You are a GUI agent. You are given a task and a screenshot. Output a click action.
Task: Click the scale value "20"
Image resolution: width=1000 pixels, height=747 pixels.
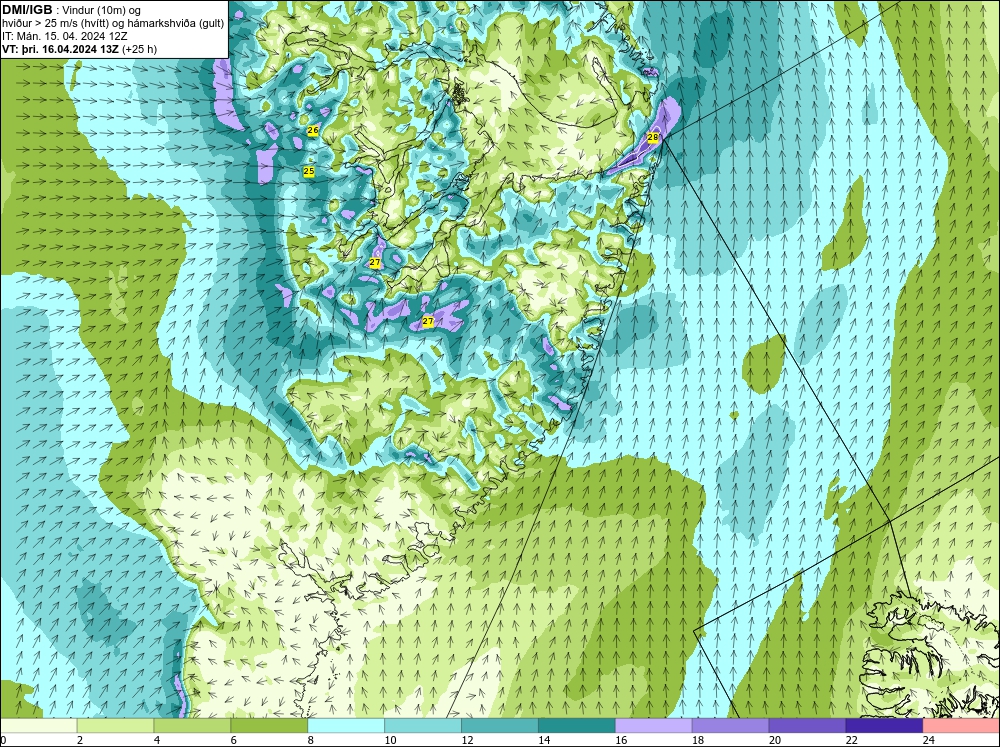coord(774,740)
